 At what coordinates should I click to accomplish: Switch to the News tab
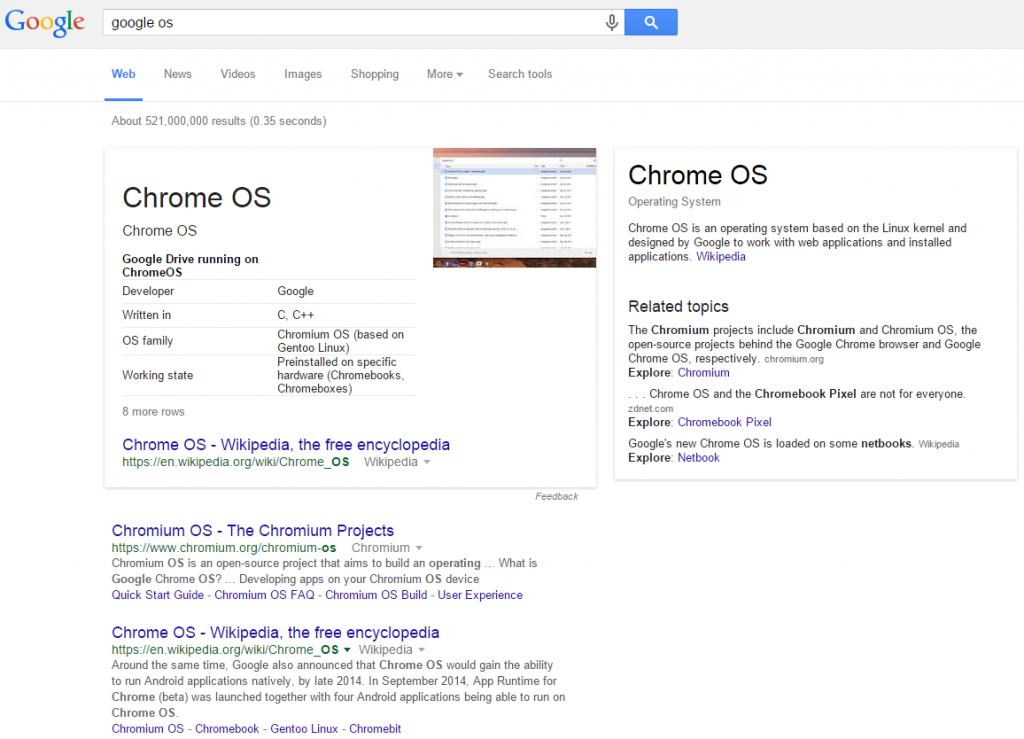point(178,74)
